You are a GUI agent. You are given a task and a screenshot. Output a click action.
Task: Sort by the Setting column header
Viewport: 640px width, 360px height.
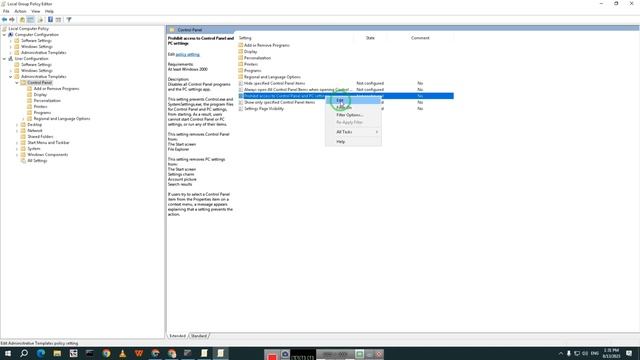pyautogui.click(x=295, y=38)
